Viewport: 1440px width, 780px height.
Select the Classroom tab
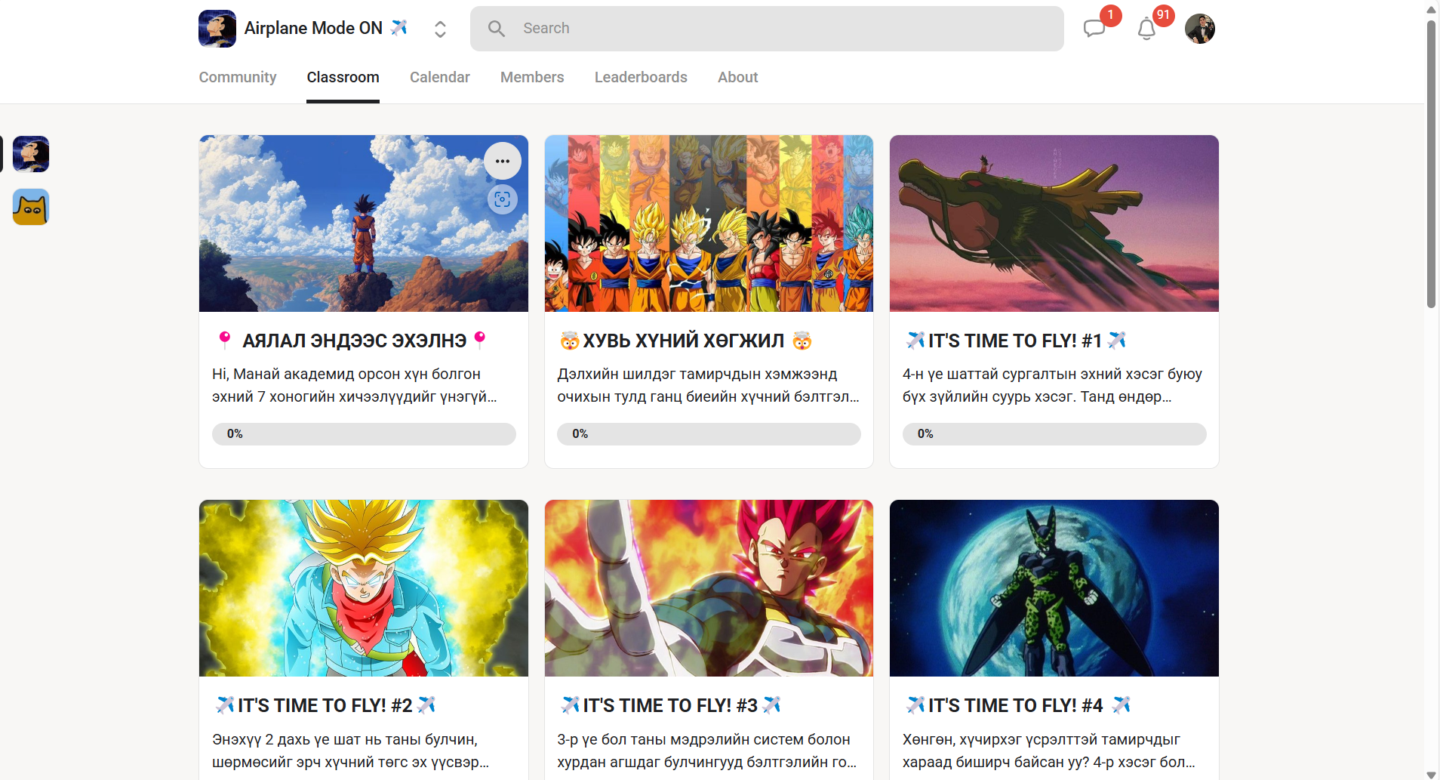343,77
